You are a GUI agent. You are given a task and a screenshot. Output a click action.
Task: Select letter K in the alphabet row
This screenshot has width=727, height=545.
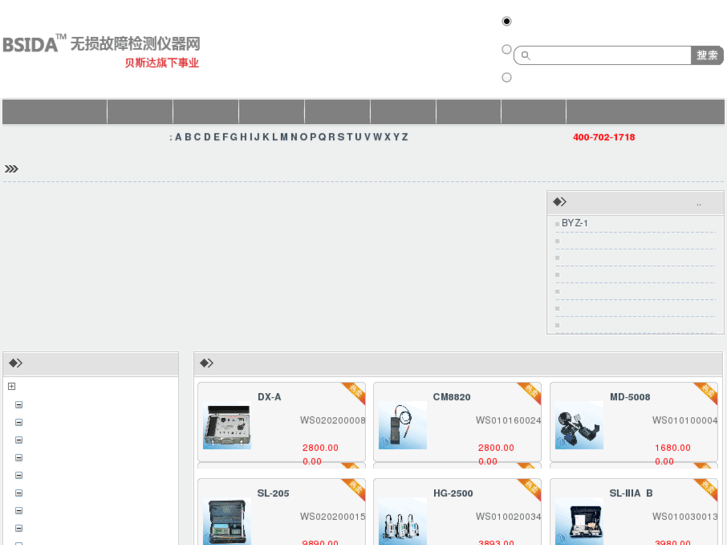coord(266,137)
